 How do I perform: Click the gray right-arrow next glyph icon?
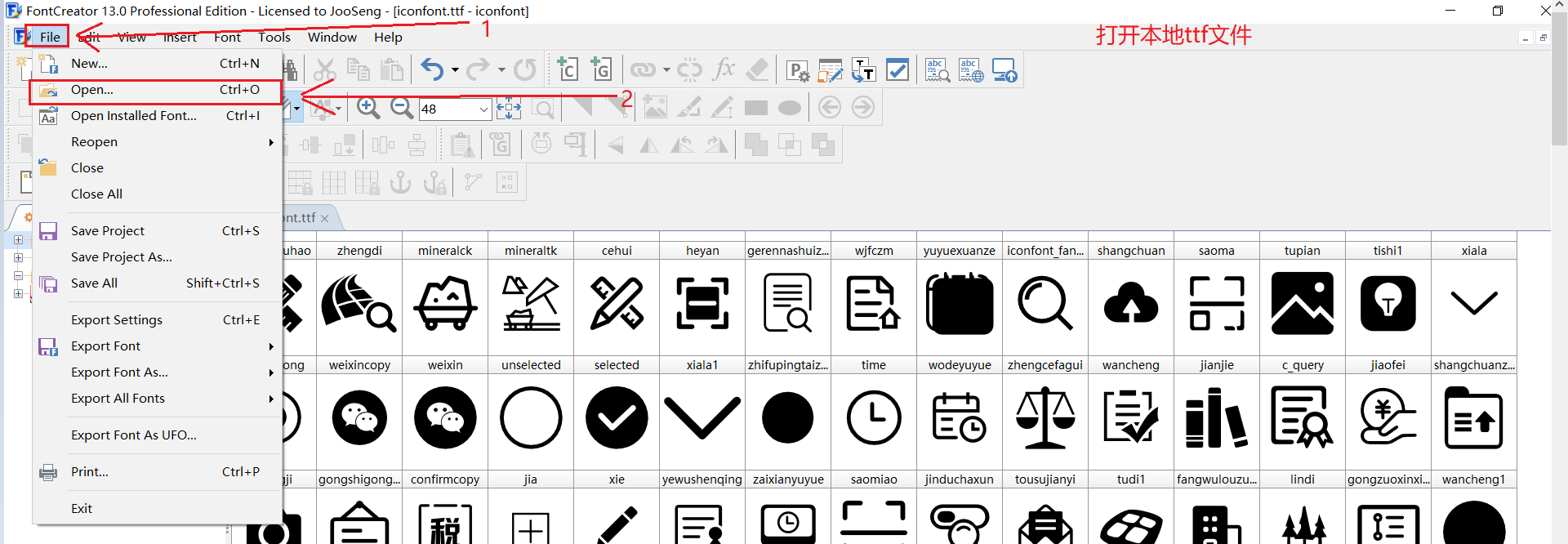click(863, 108)
